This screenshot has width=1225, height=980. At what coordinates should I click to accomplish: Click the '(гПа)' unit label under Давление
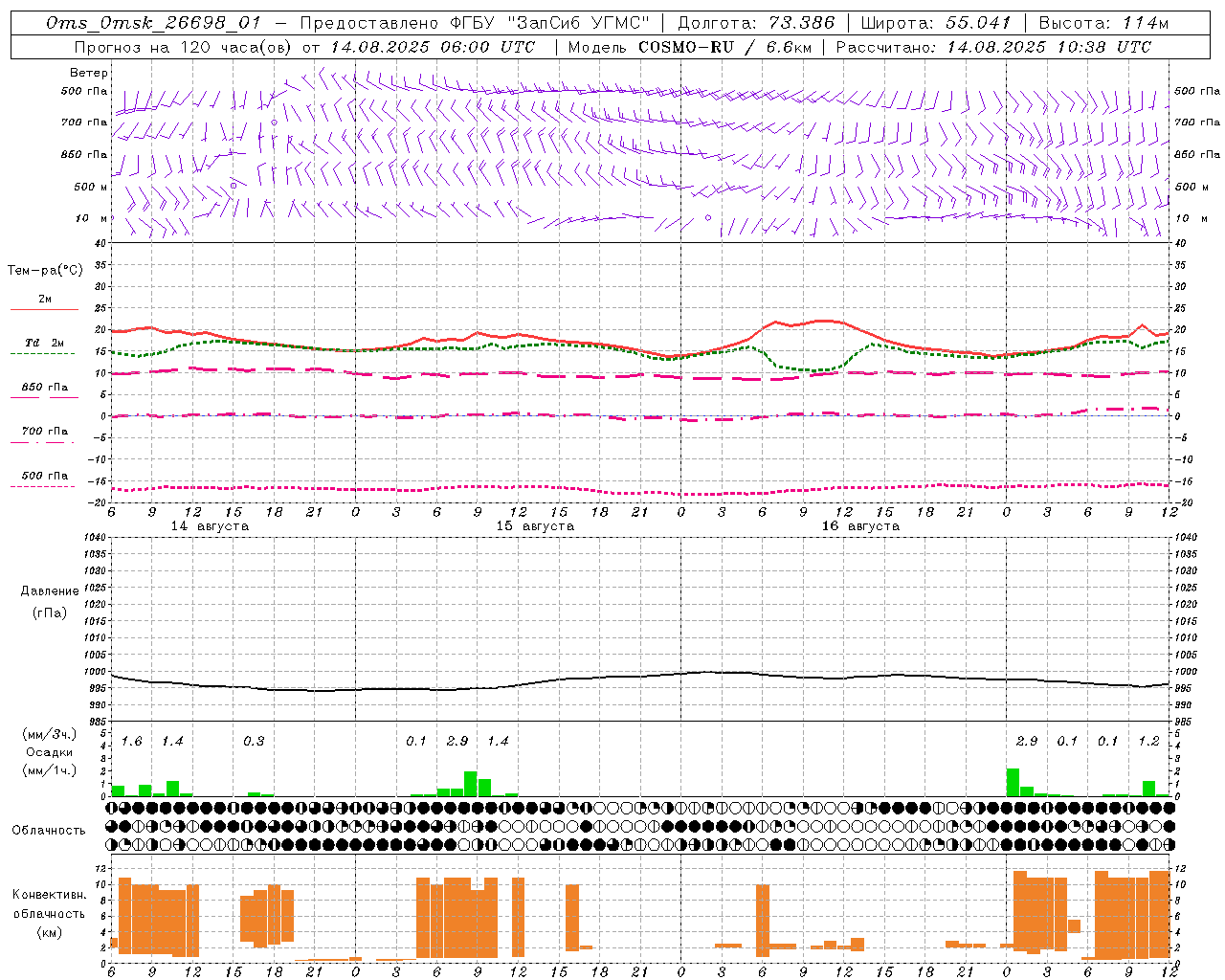point(50,612)
